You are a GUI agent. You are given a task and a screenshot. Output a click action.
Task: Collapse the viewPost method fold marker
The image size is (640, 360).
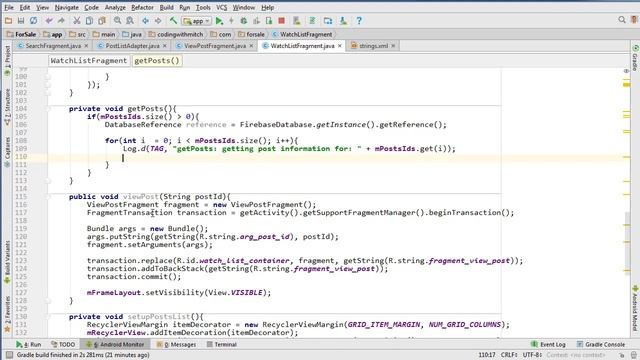pos(48,196)
